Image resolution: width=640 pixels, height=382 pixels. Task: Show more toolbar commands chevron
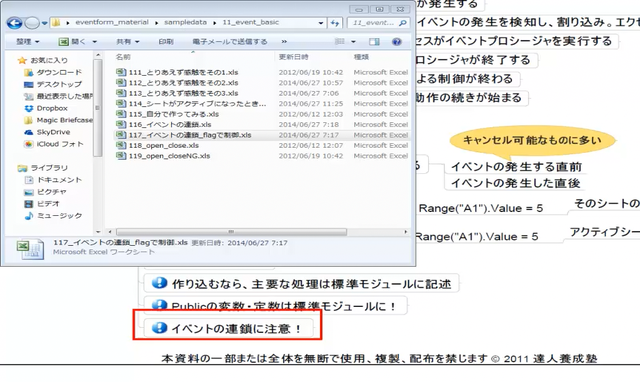(x=284, y=42)
